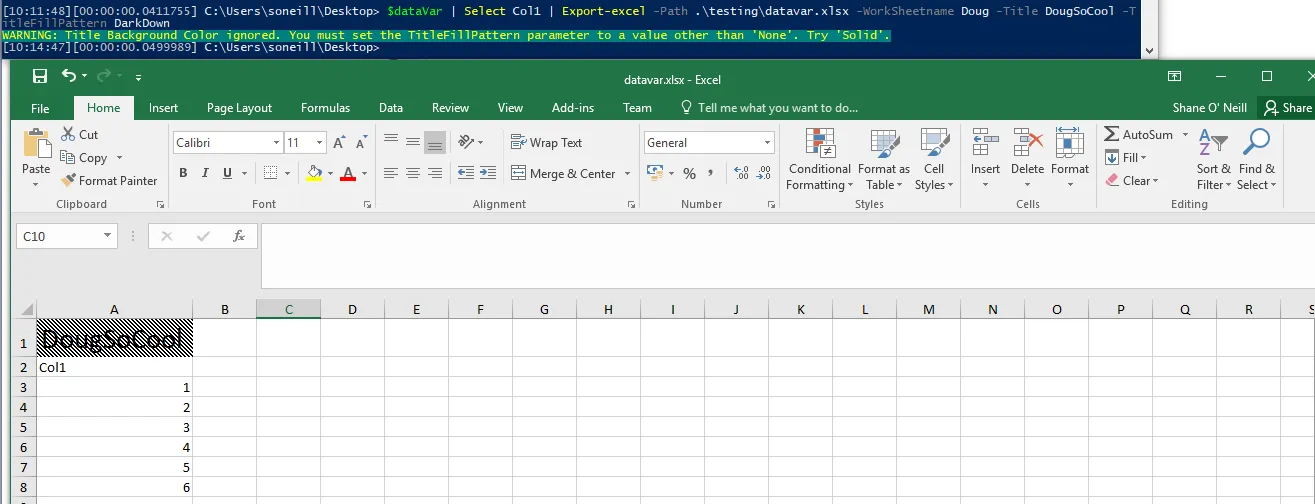Open the underline style dropdown arrow
Screen dimensions: 1315x504
coord(245,173)
